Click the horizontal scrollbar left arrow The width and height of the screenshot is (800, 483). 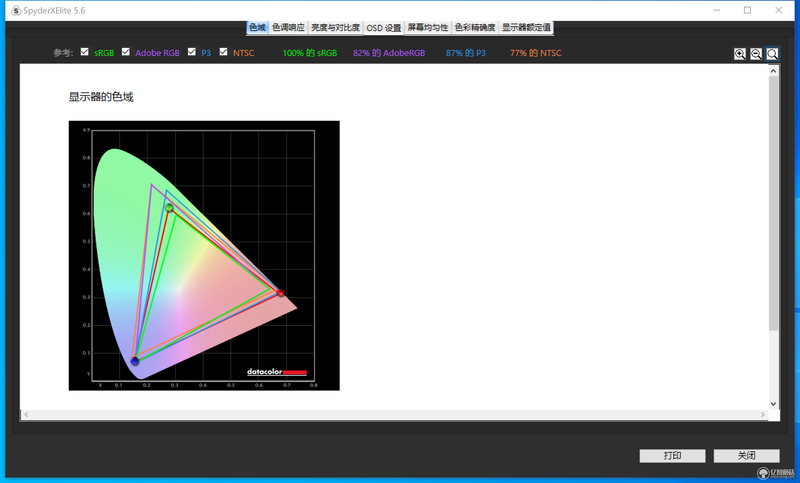pos(27,415)
